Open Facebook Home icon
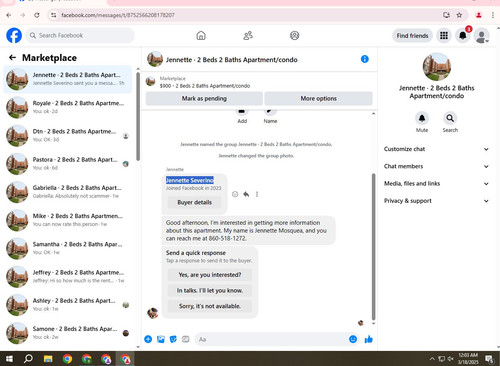500x366 pixels. pos(201,35)
